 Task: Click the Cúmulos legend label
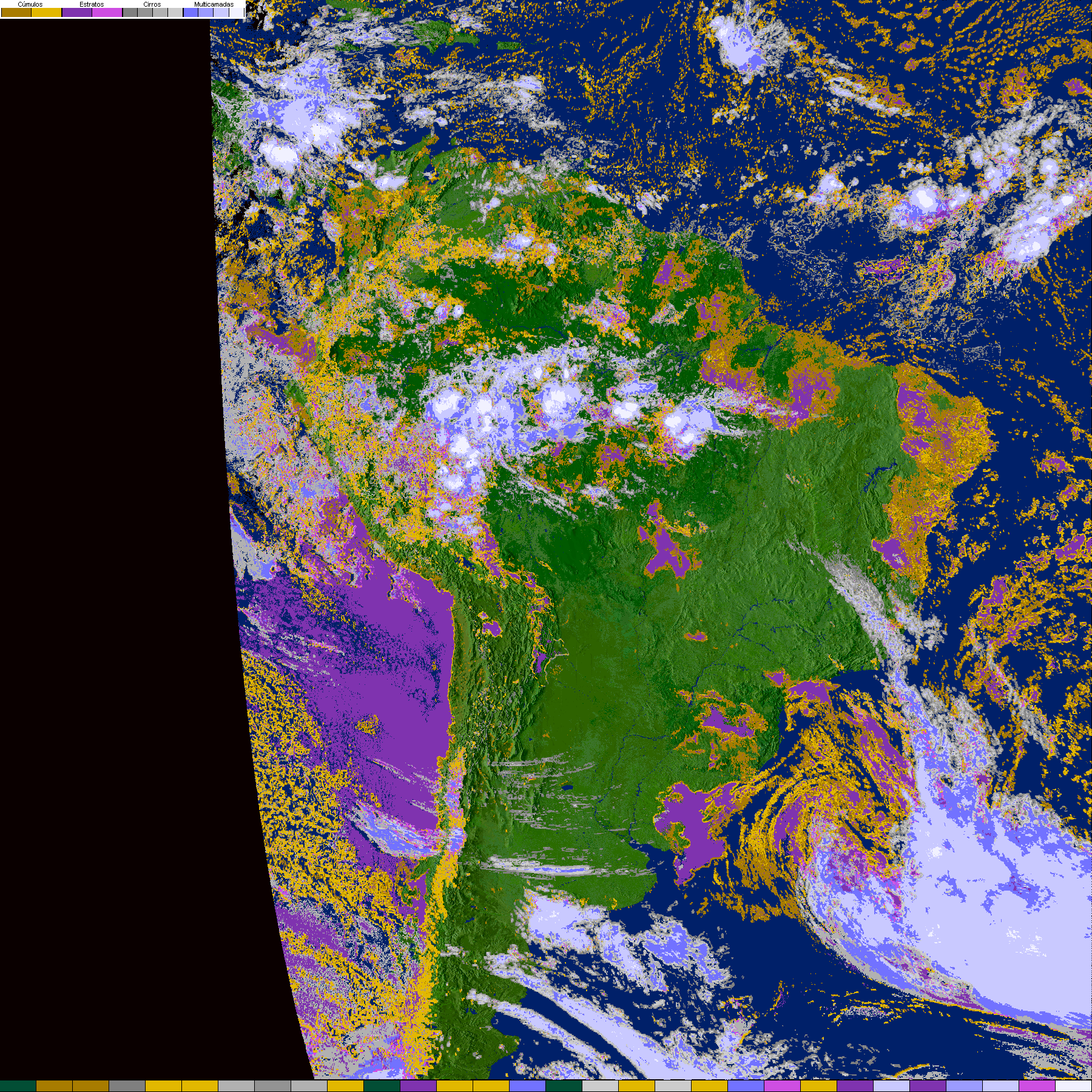(30, 4)
